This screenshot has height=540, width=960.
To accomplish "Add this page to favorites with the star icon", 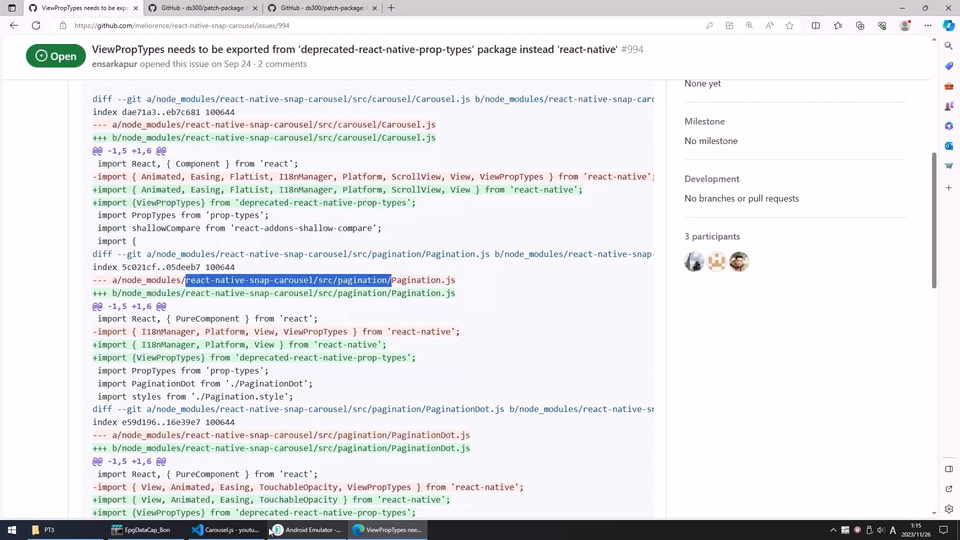I will tap(790, 26).
